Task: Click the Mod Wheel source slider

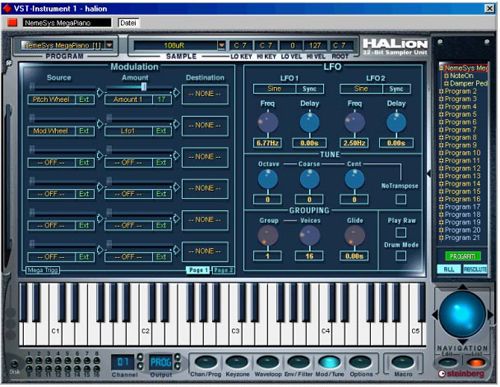Action: tap(63, 119)
